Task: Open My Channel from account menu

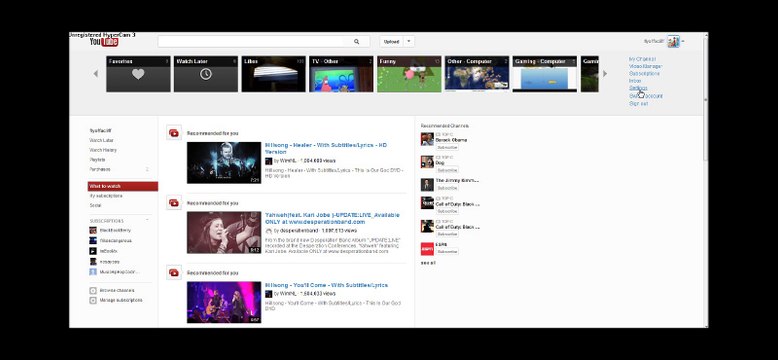Action: point(642,59)
